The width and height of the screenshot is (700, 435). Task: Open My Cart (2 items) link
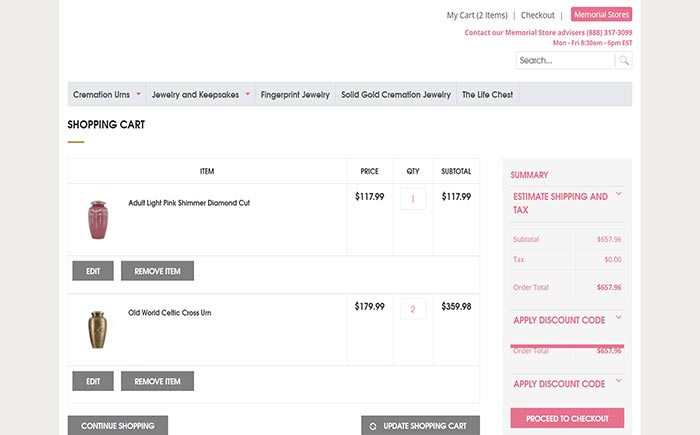pos(477,15)
